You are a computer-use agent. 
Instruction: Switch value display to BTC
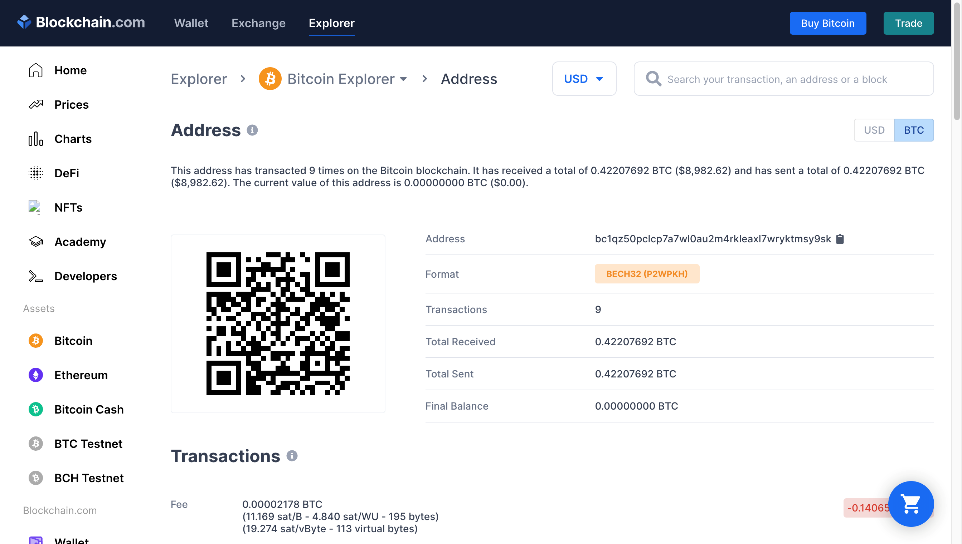[x=914, y=130]
